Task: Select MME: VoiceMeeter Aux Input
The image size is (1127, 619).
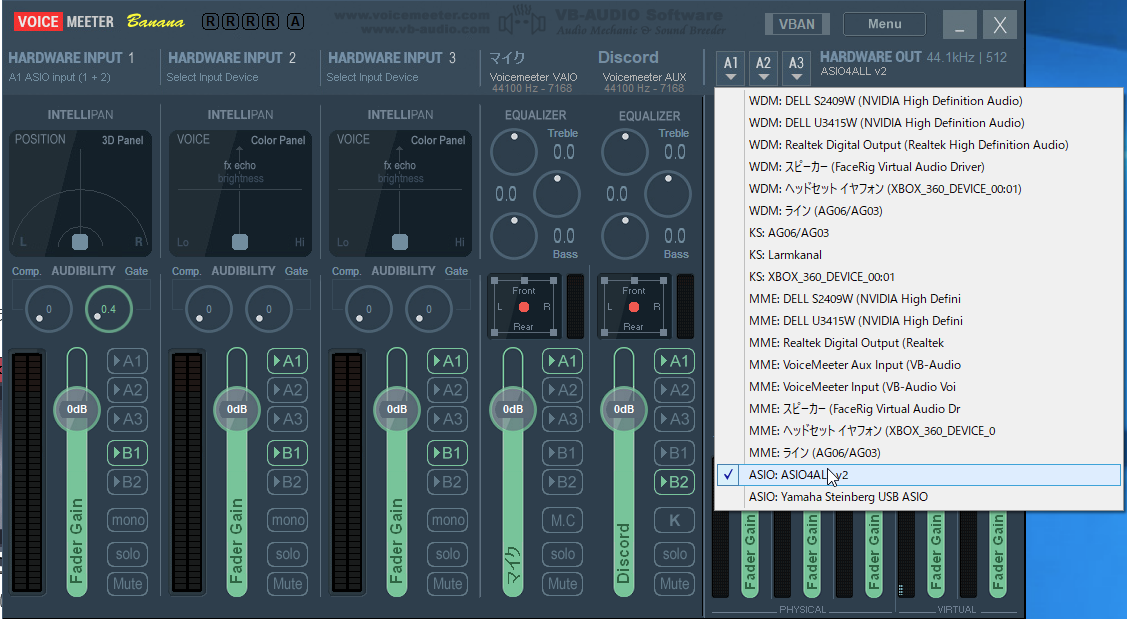Action: [919, 364]
